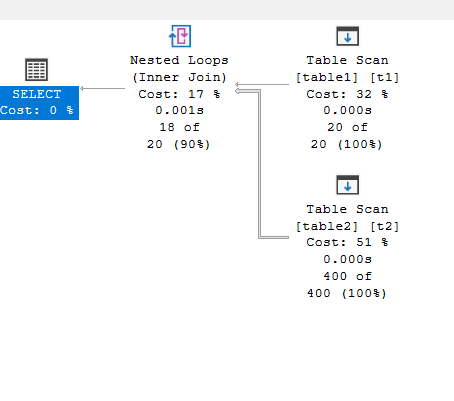Select the (Inner Join) label
The image size is (454, 401).
pyautogui.click(x=179, y=77)
